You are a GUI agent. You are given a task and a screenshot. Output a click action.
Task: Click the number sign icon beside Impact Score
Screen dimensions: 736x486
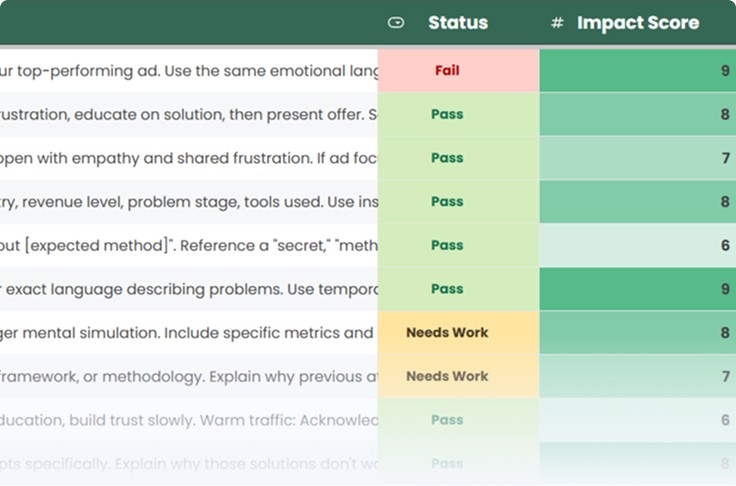tap(558, 23)
